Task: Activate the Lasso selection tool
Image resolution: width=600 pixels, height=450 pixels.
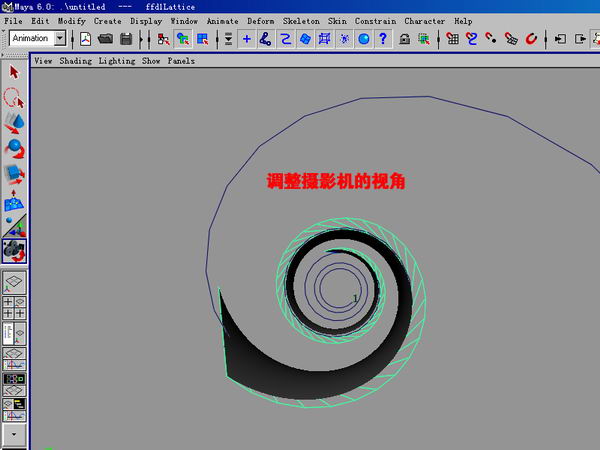Action: pyautogui.click(x=15, y=98)
